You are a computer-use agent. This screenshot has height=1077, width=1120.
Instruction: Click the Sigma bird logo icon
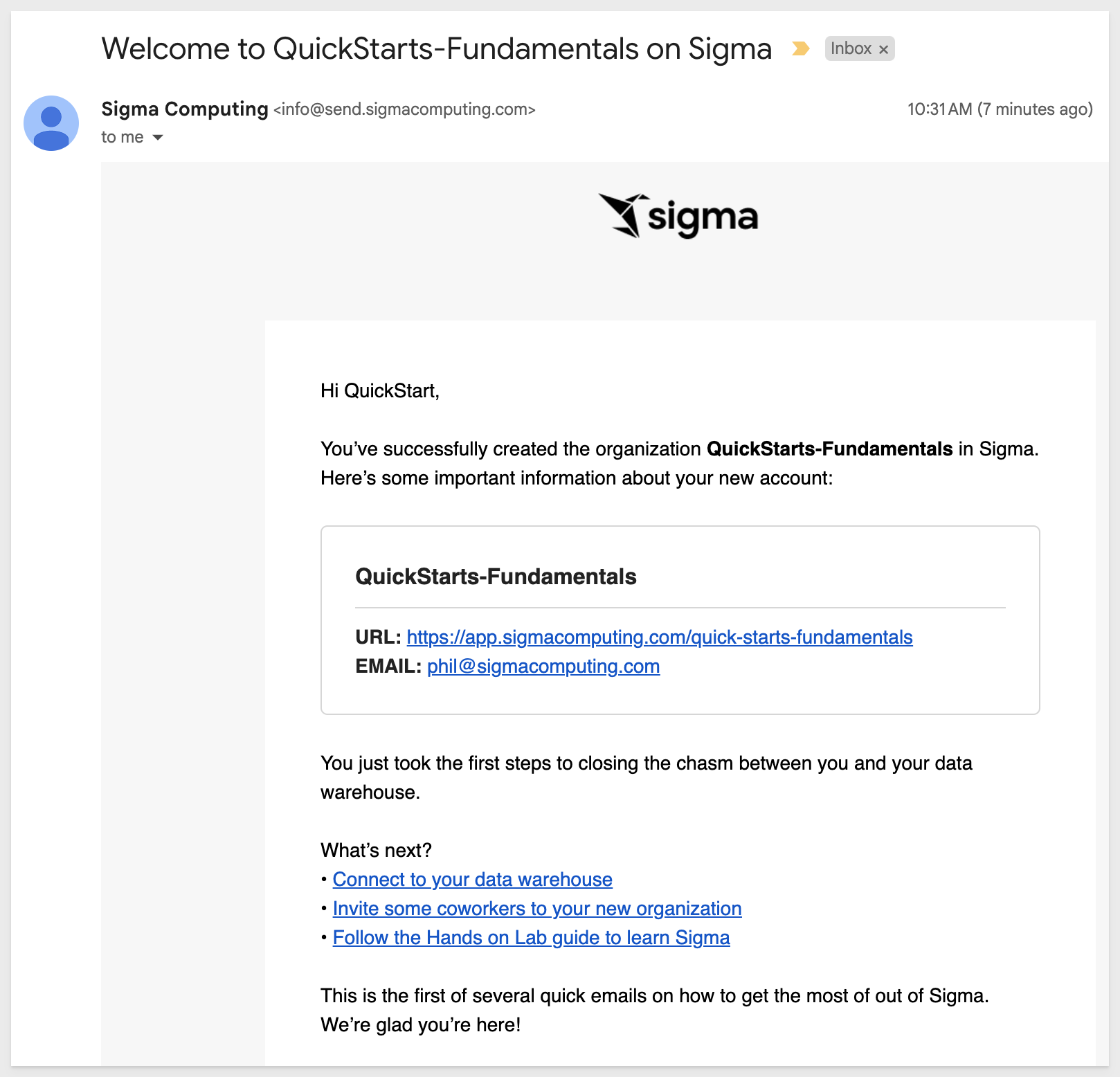point(622,215)
